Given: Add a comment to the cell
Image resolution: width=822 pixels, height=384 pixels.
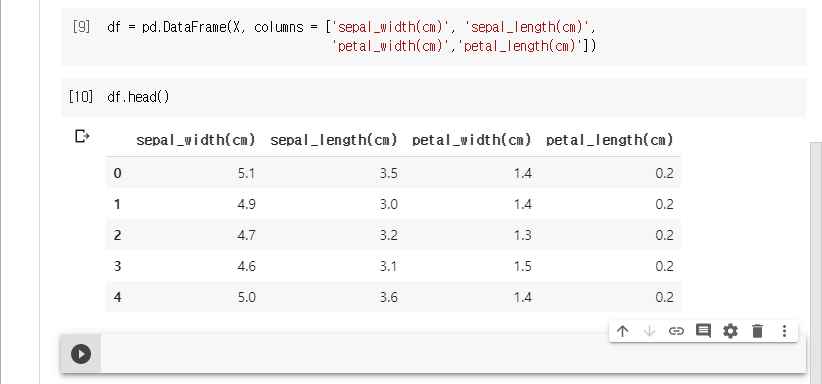Looking at the screenshot, I should coord(703,331).
